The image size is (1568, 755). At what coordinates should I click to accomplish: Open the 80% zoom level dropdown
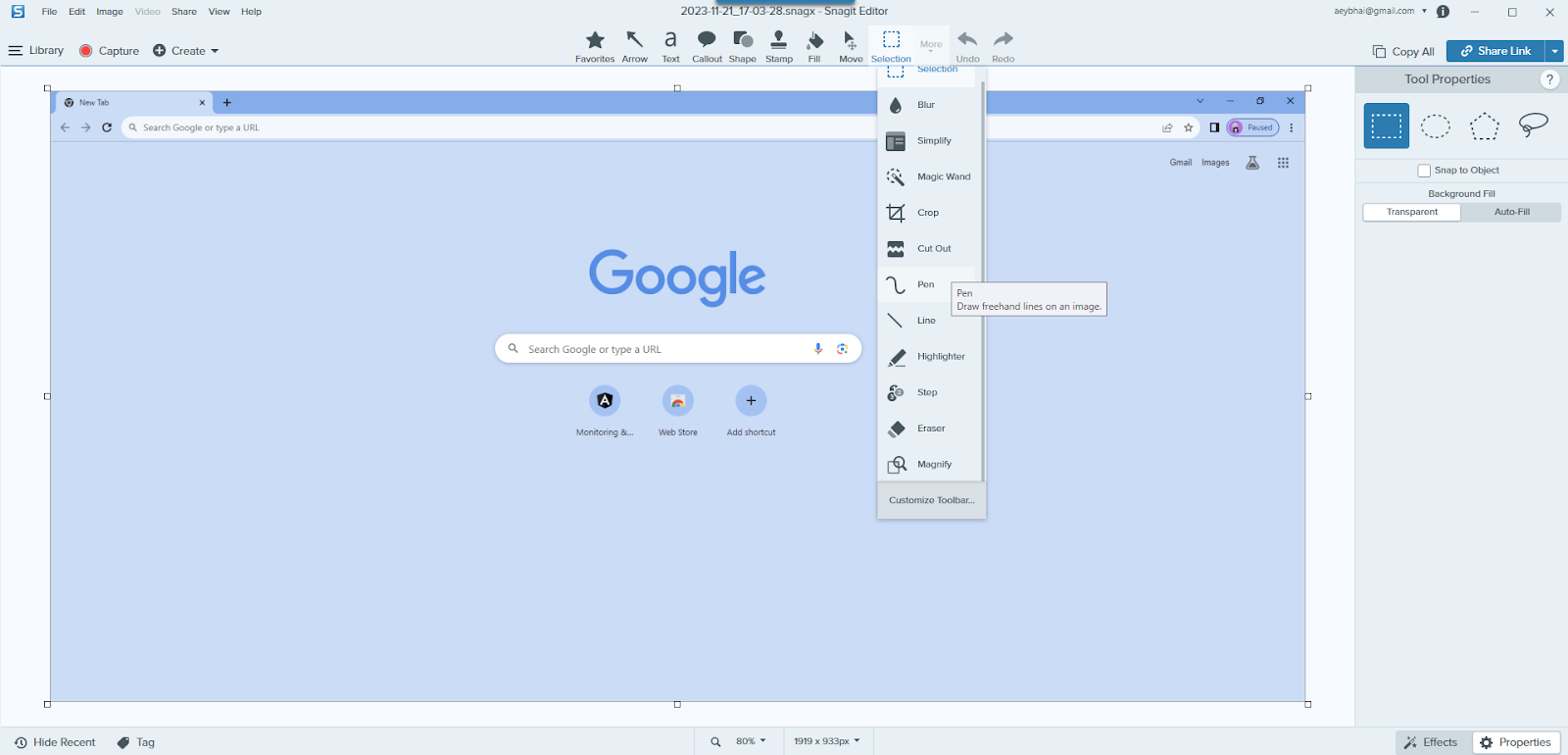click(x=751, y=741)
